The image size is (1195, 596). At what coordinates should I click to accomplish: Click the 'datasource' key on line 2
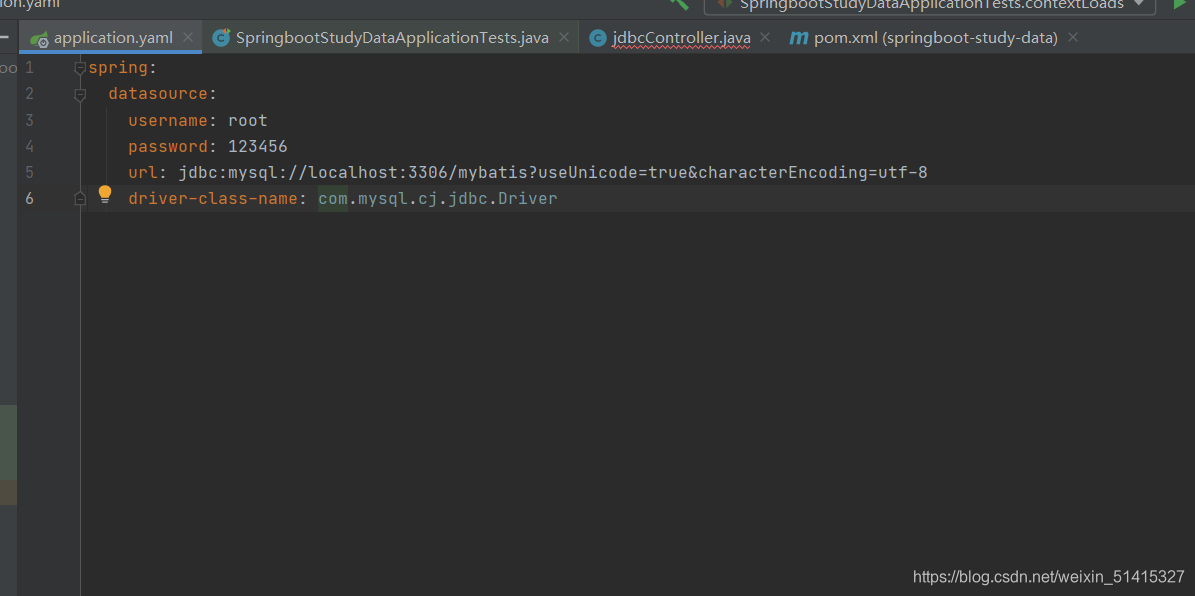158,94
